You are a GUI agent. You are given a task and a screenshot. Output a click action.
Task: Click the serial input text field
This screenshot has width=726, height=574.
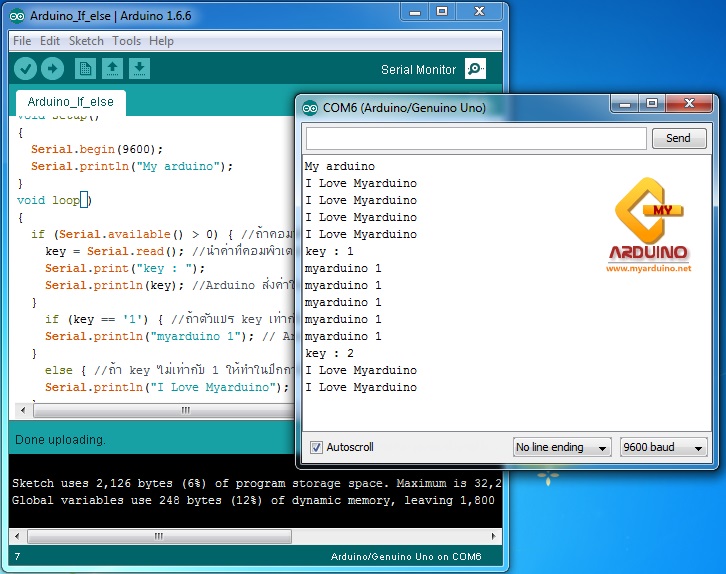476,138
